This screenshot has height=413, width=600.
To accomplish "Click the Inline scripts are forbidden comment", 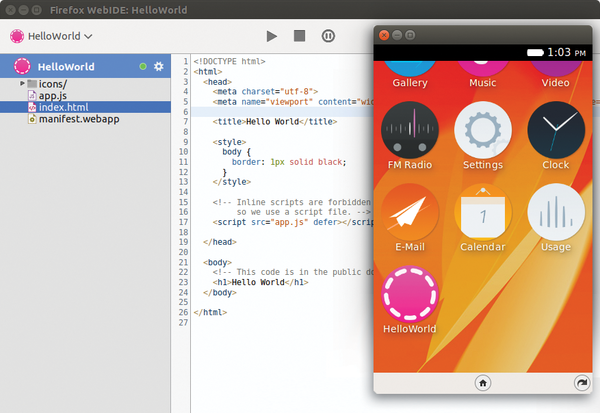I will (292, 202).
